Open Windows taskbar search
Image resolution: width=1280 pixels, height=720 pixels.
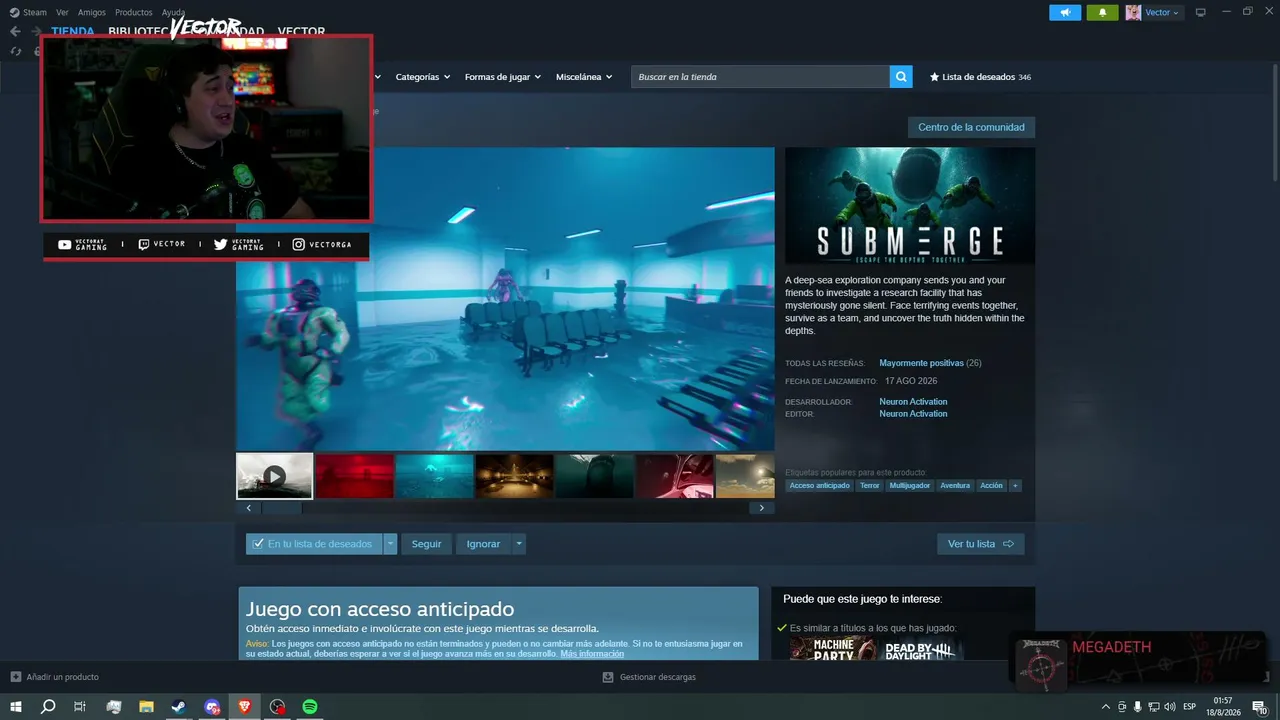tap(47, 707)
